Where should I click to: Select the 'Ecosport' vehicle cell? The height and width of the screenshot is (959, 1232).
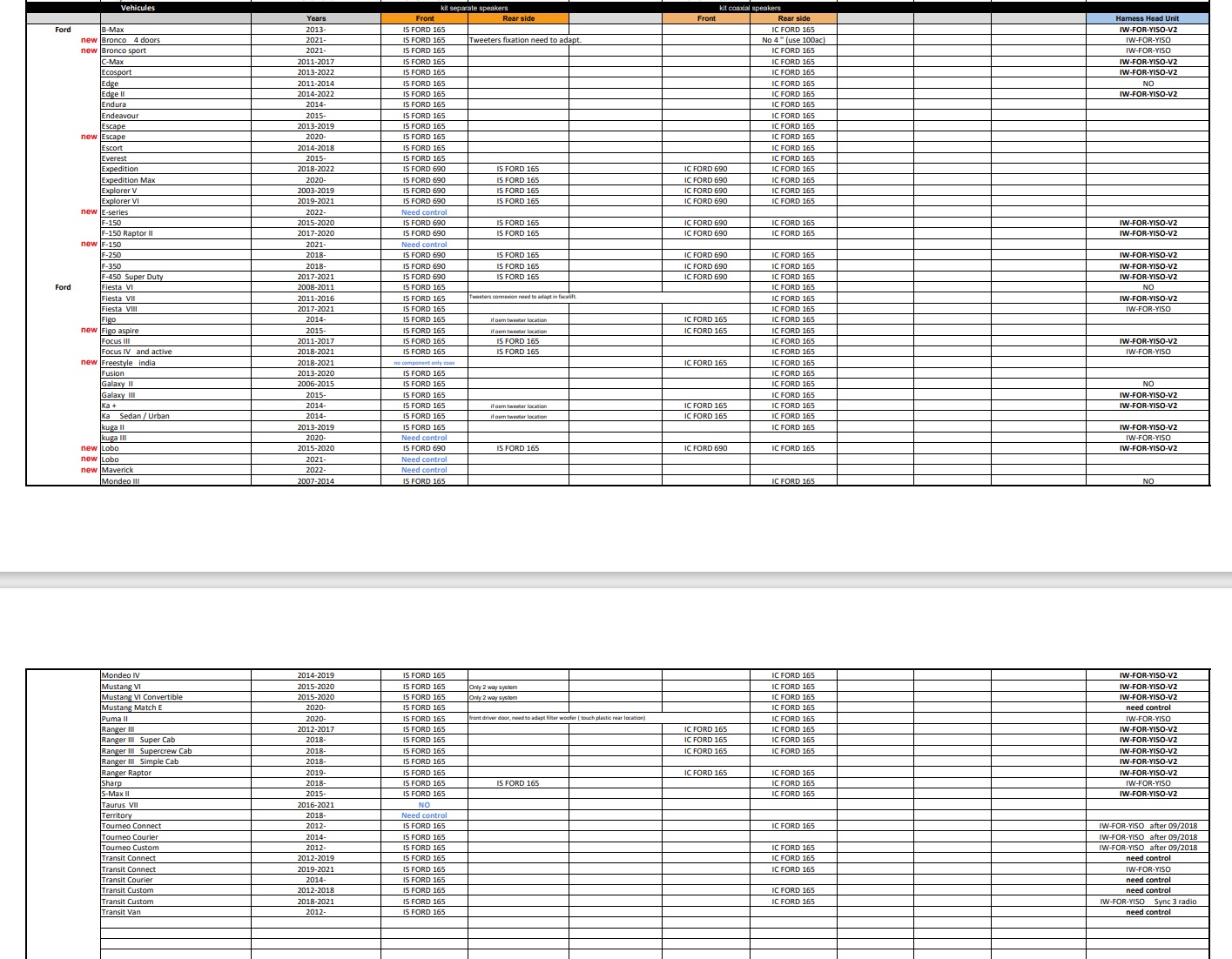click(176, 72)
